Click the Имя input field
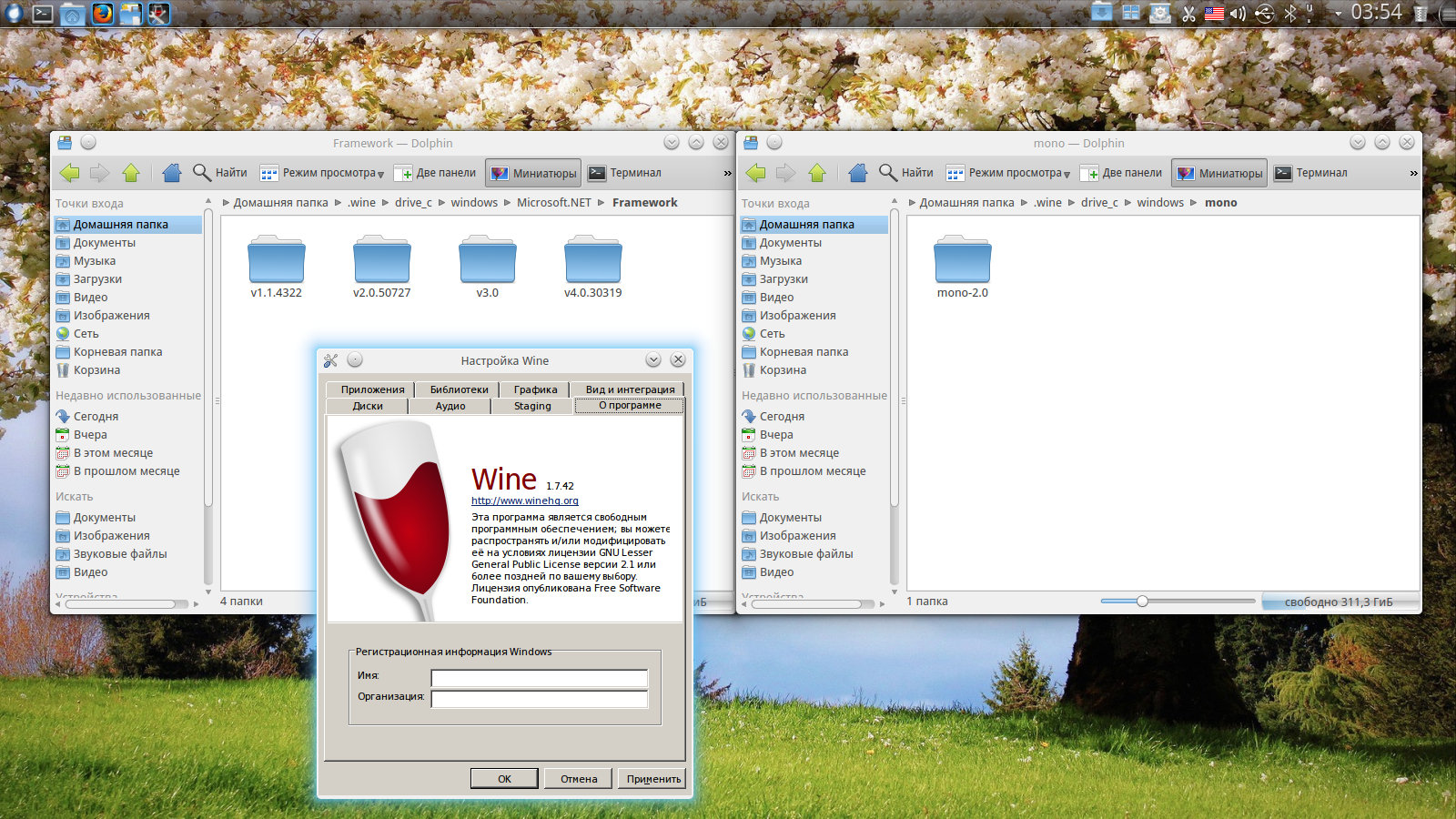1456x819 pixels. [539, 678]
